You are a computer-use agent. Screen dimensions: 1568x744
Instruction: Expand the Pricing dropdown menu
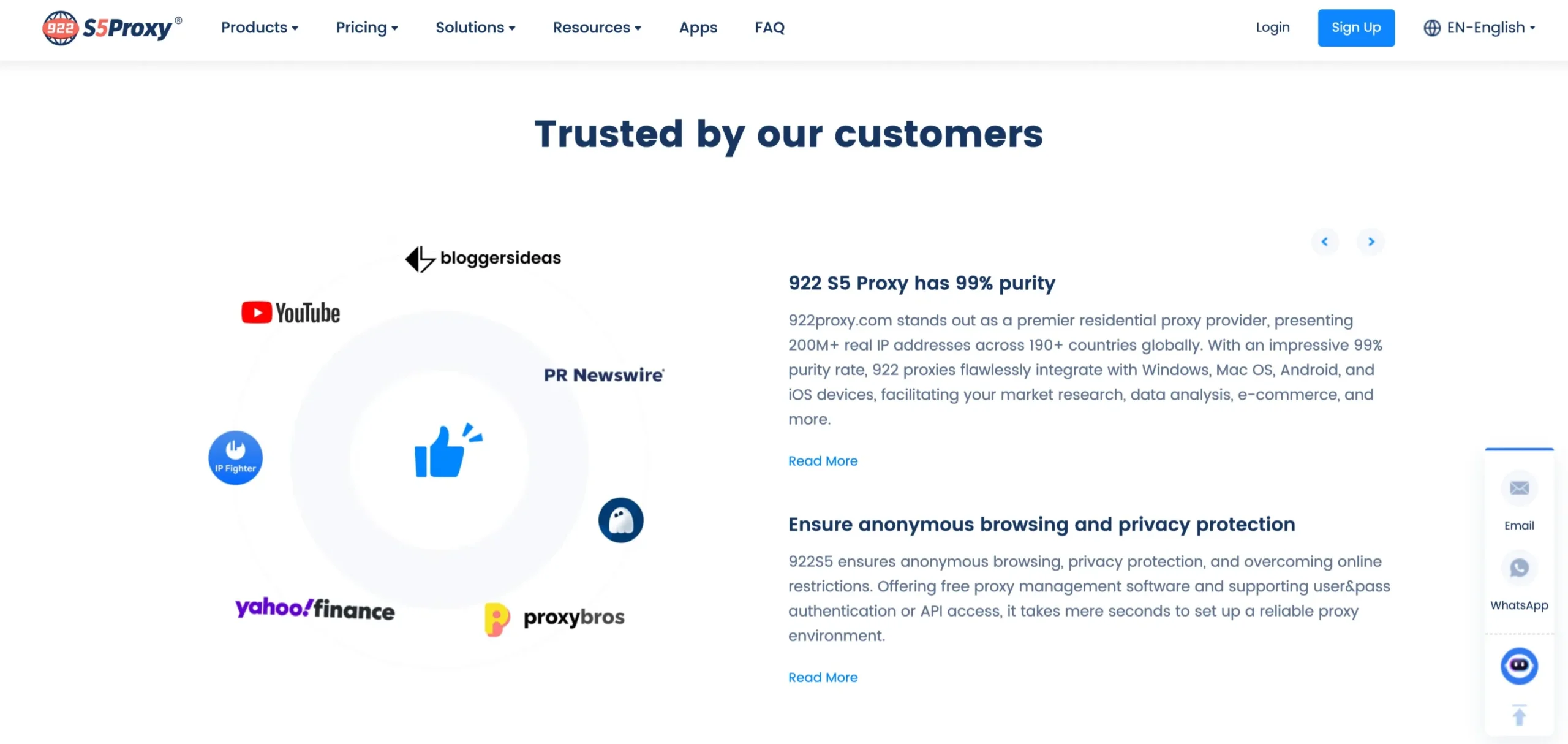tap(366, 28)
